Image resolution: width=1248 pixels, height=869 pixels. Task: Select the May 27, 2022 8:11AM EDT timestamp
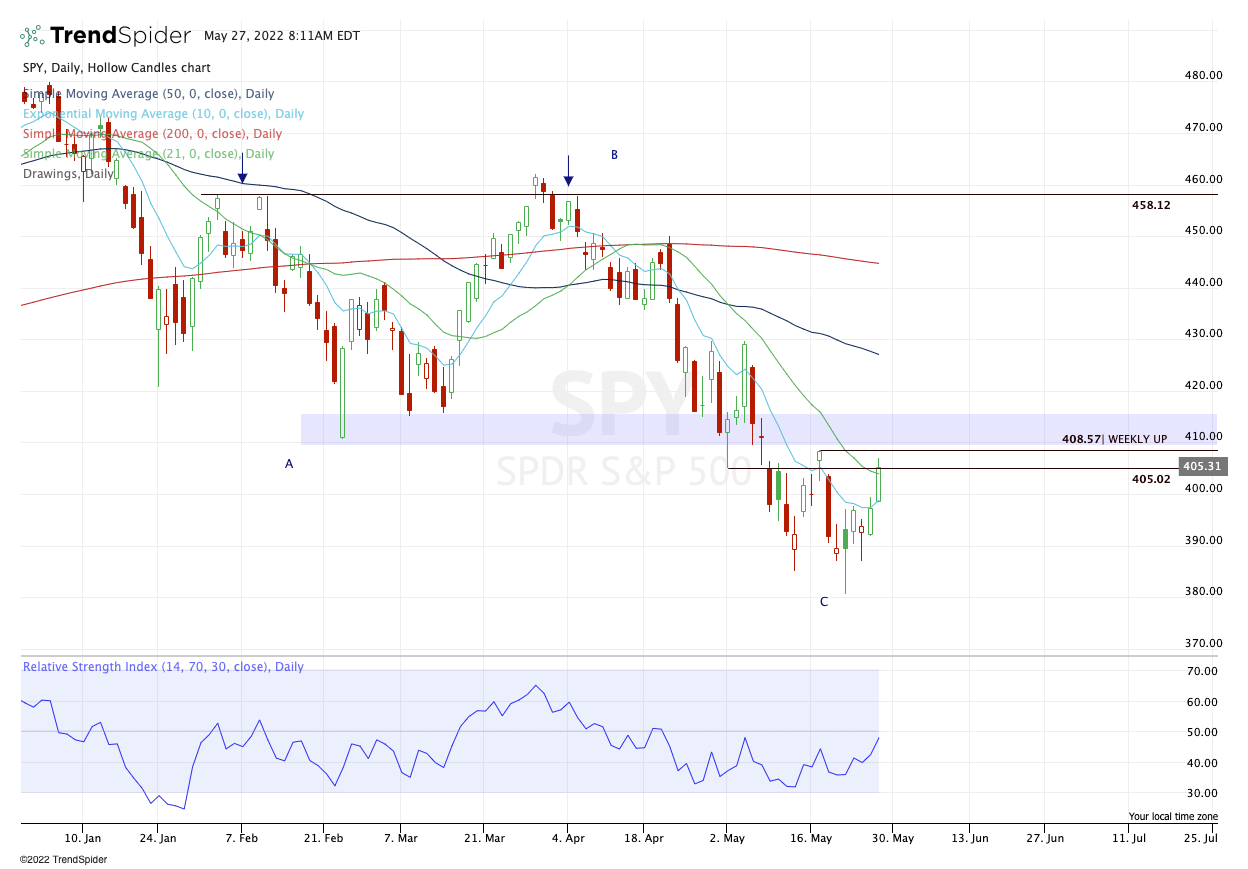pos(281,35)
